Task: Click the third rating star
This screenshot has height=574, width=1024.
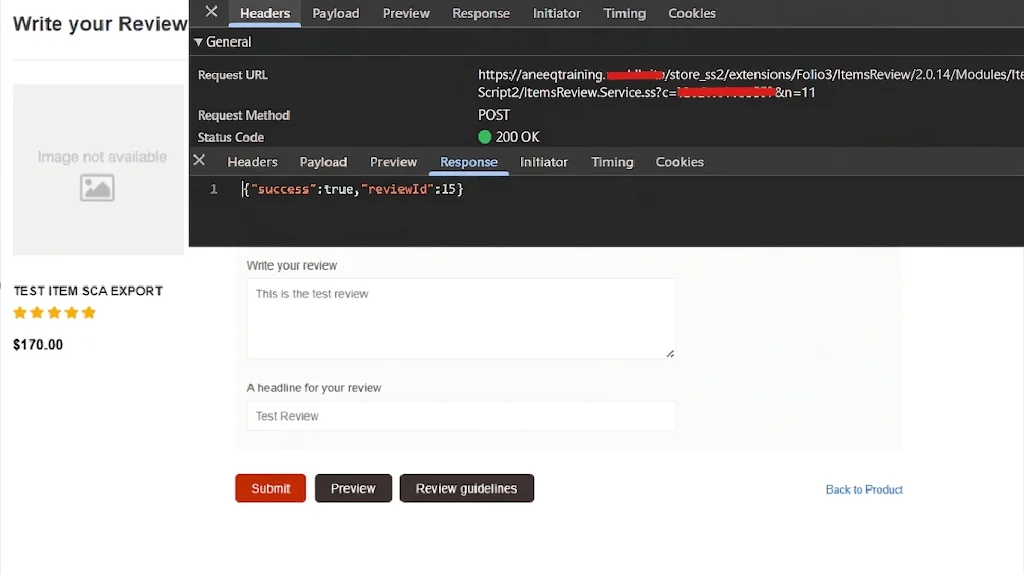Action: tap(54, 313)
